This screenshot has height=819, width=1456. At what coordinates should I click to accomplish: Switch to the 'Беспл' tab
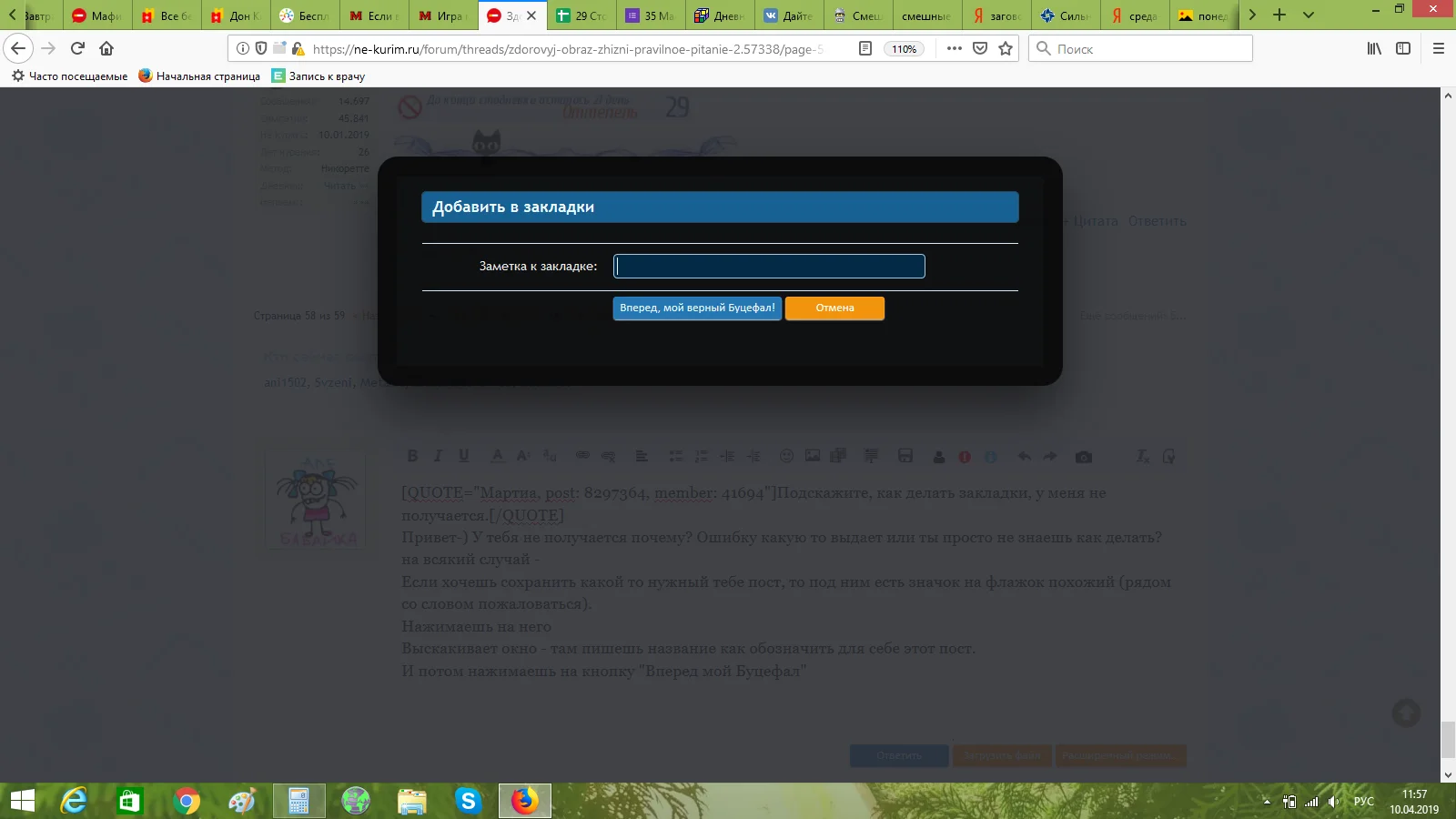tap(305, 15)
